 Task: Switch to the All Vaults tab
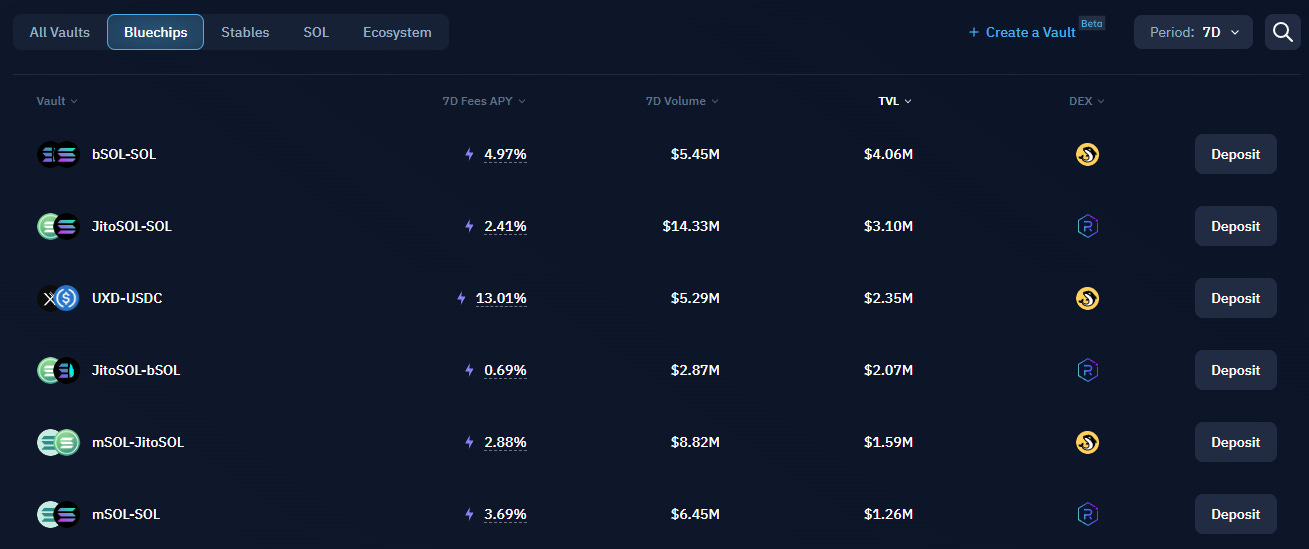[x=60, y=32]
